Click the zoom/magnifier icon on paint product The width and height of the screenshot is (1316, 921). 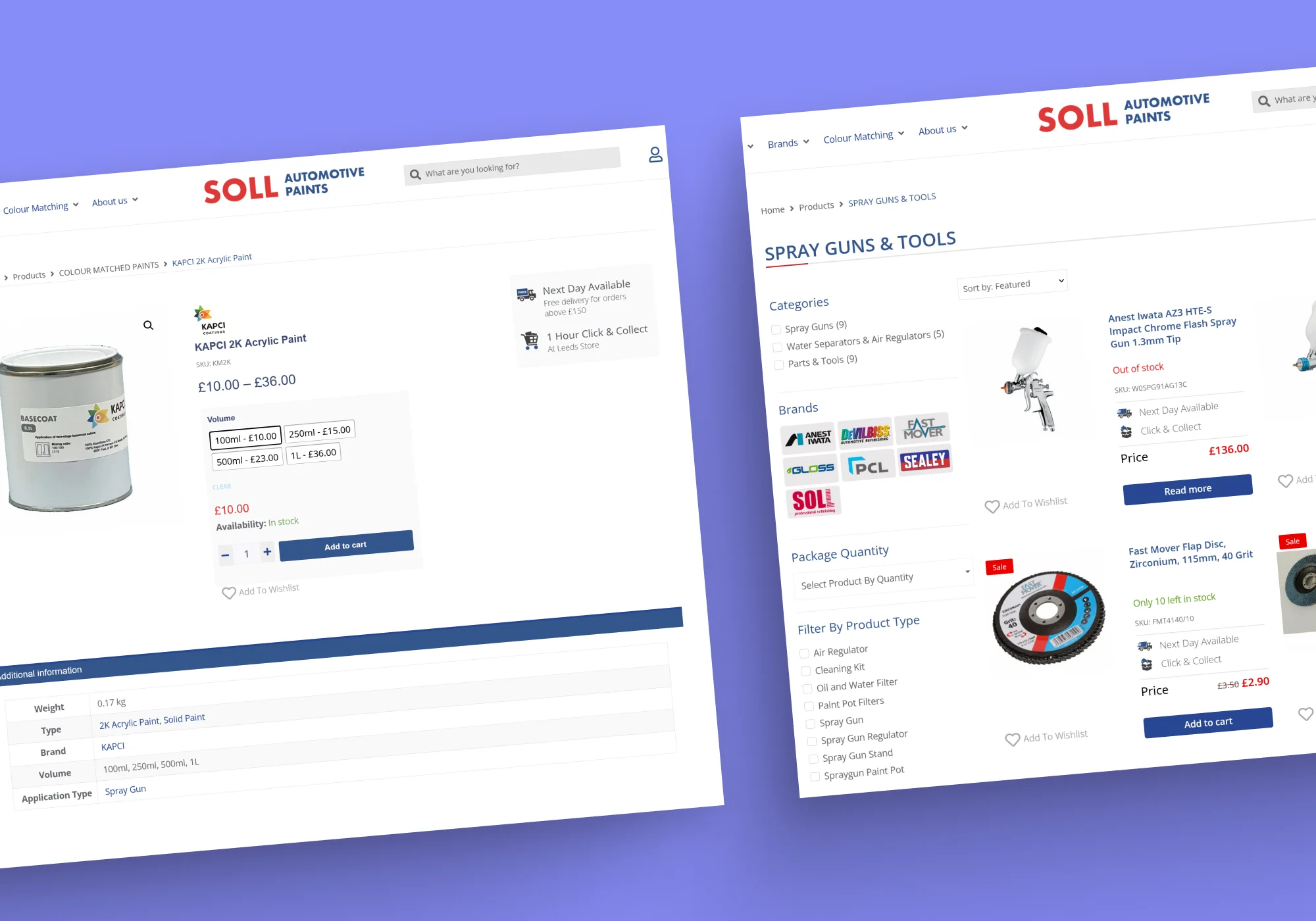[x=149, y=325]
